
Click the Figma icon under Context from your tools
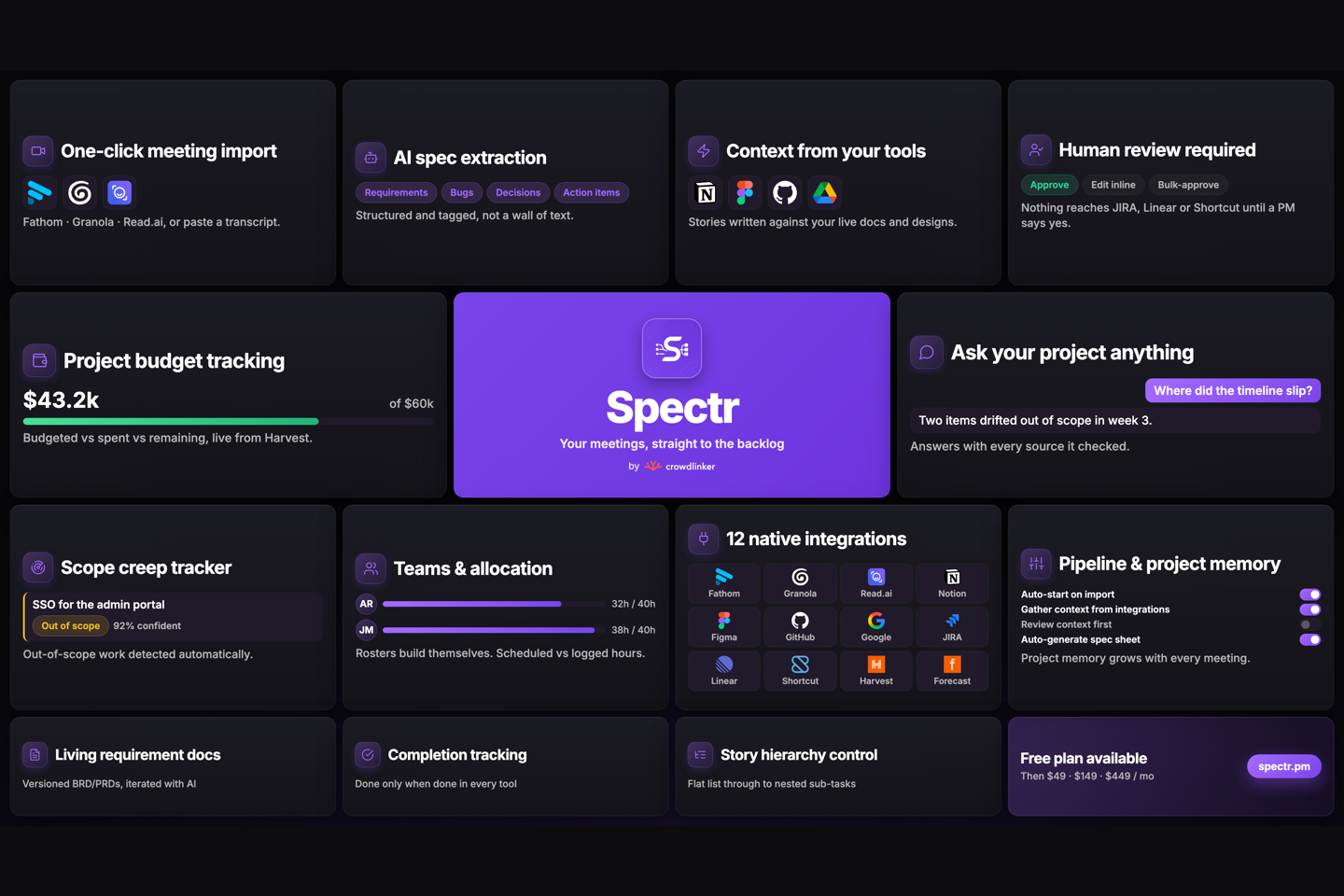(x=745, y=192)
